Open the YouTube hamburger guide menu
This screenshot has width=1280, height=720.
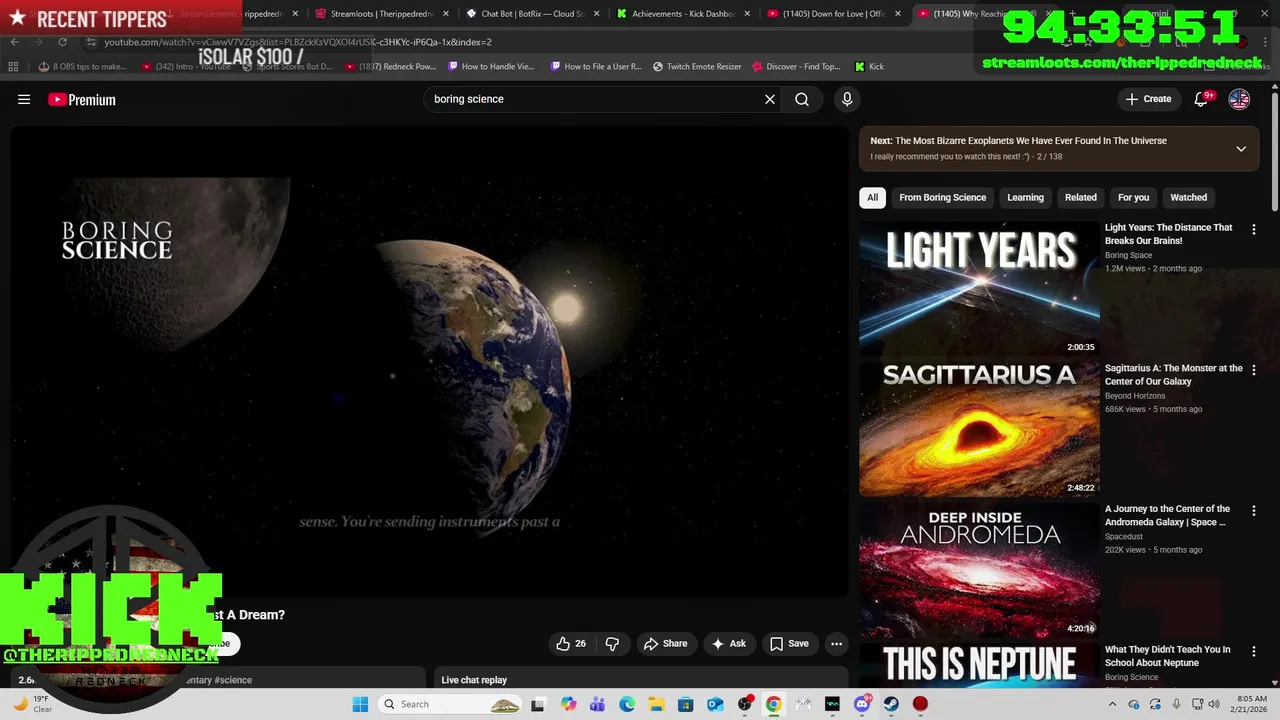[24, 99]
